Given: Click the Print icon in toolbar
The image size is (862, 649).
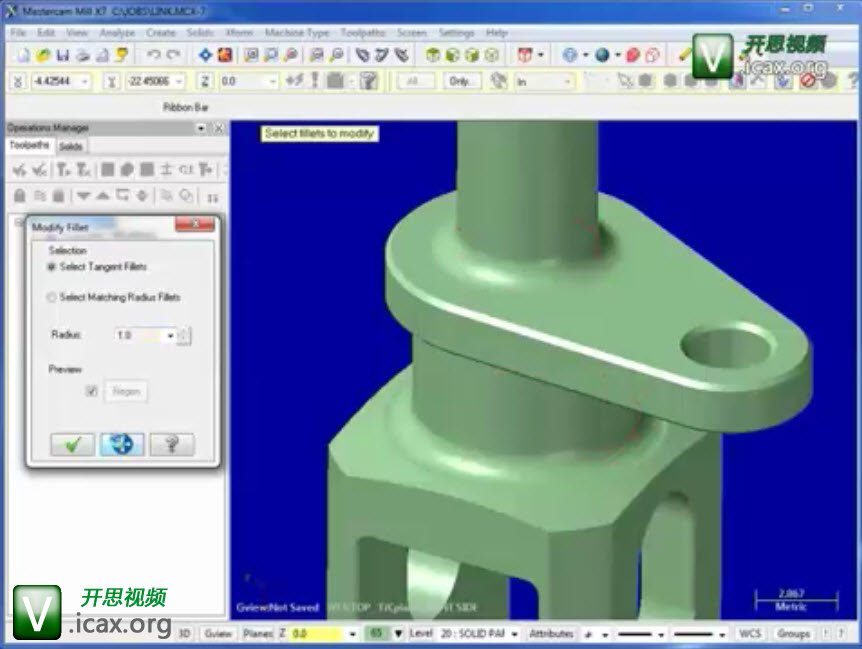Looking at the screenshot, I should 82,55.
